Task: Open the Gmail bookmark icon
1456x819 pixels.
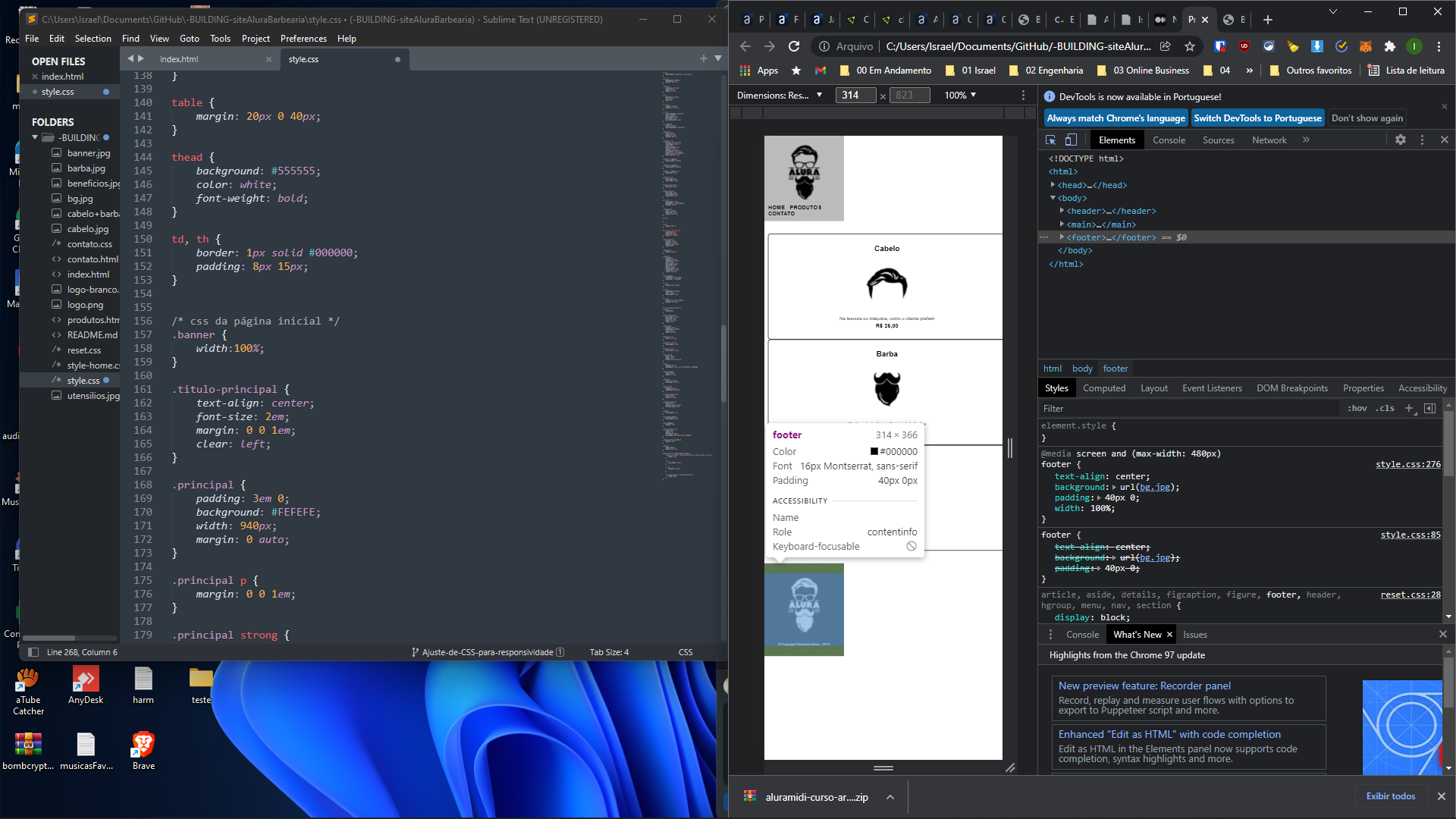Action: click(x=821, y=71)
